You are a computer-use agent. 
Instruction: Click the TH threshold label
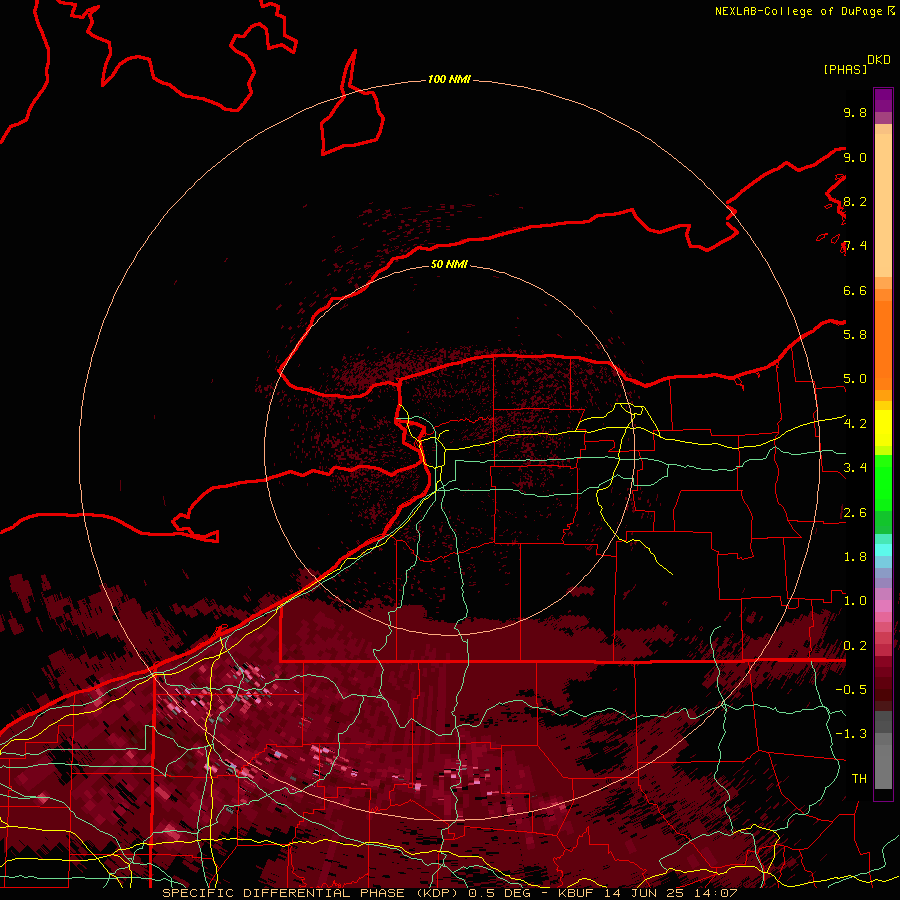click(859, 779)
